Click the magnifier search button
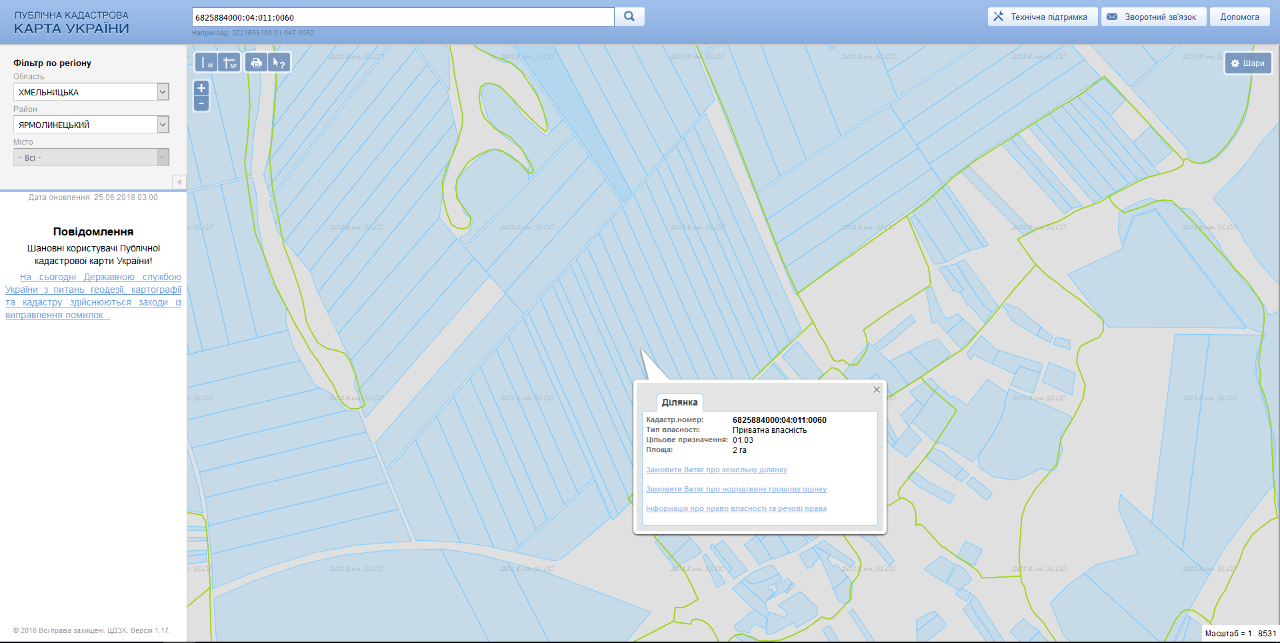1280x643 pixels. click(630, 17)
